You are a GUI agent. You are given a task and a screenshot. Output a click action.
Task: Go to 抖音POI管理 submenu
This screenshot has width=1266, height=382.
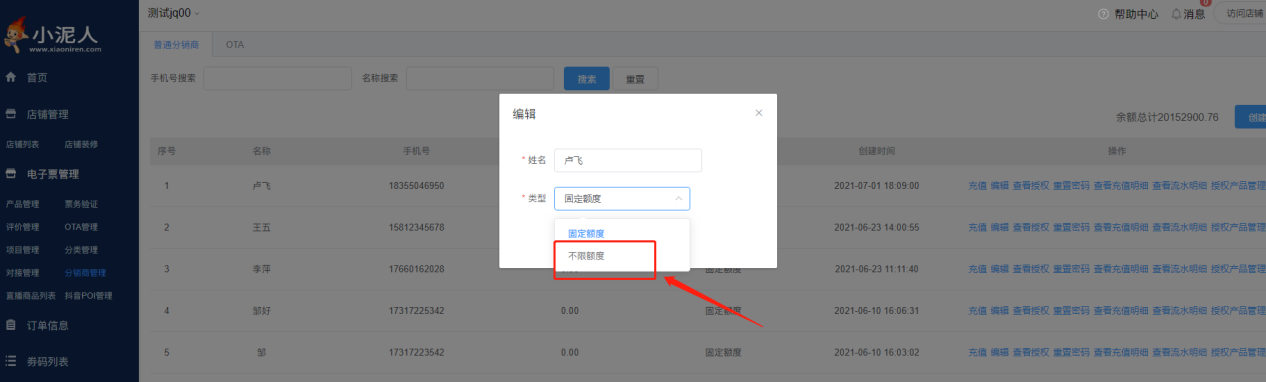(88, 296)
